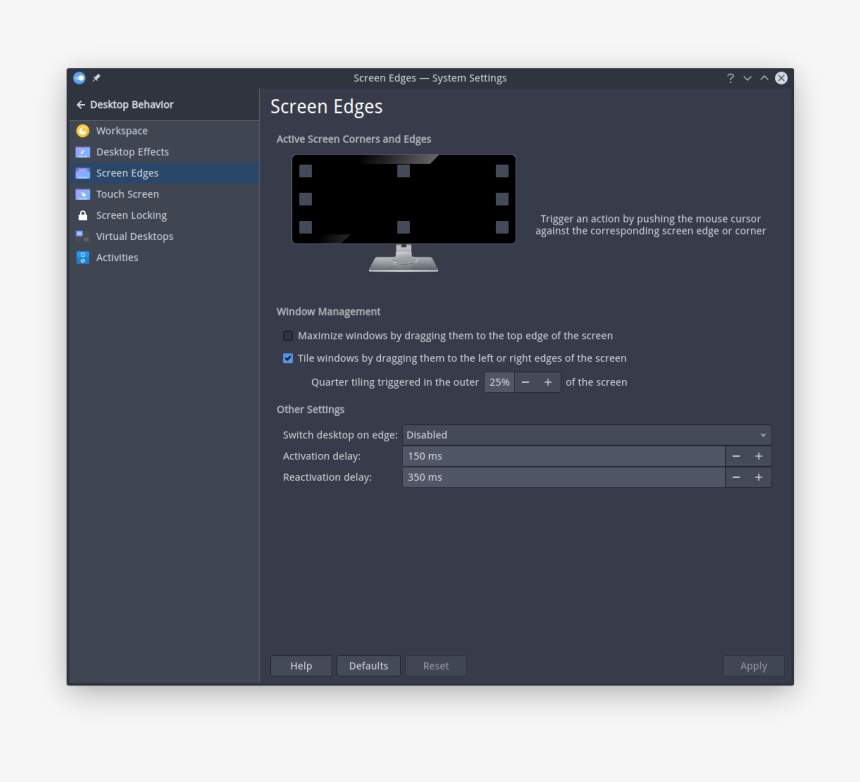Viewport: 860px width, 782px height.
Task: Click the Desktop Behavior header
Action: click(x=130, y=104)
